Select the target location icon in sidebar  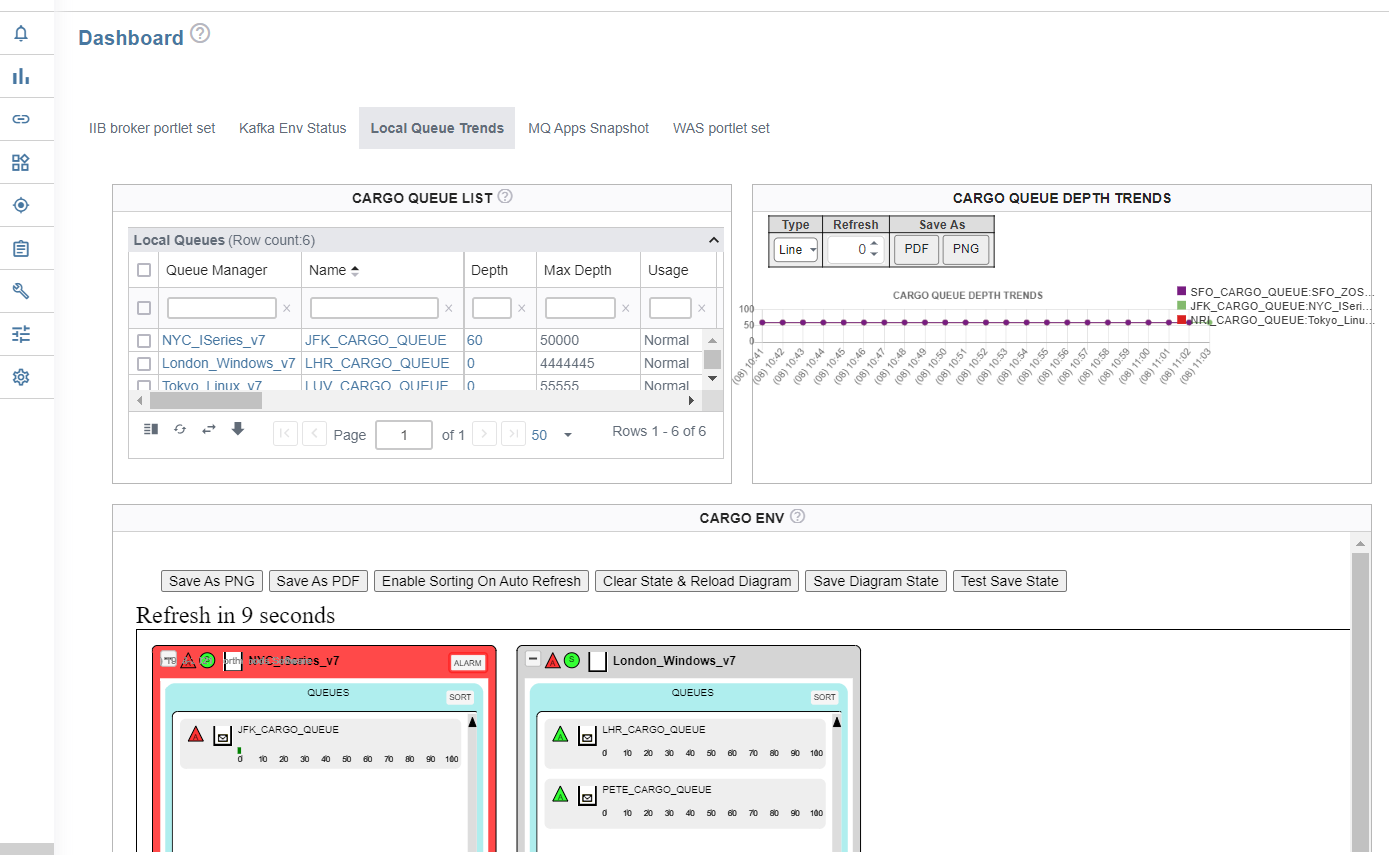click(21, 204)
